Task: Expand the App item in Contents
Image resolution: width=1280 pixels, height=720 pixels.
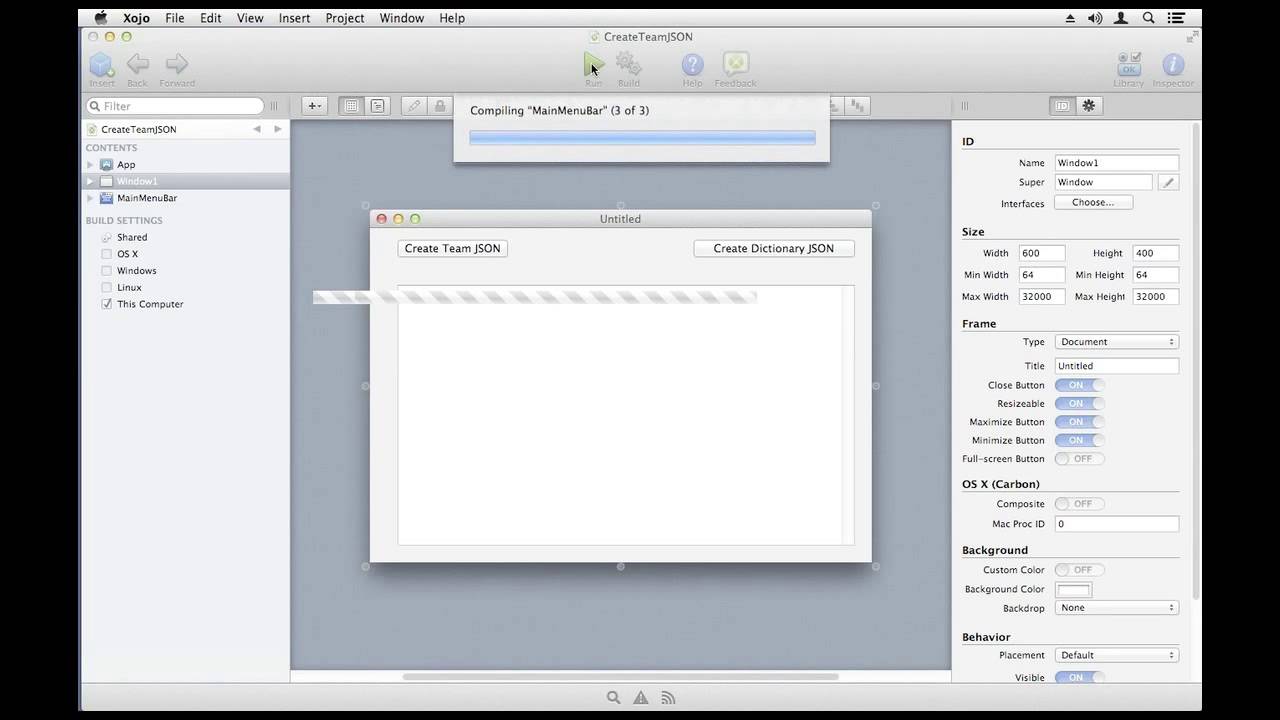Action: [90, 165]
